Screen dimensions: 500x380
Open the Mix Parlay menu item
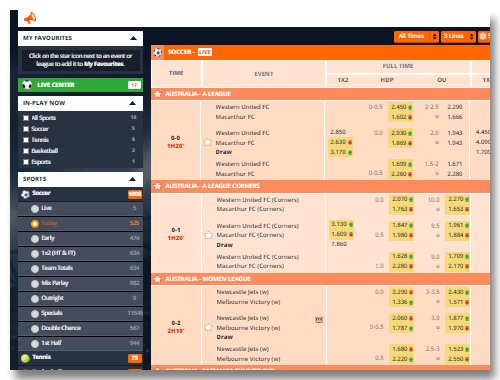(80, 283)
